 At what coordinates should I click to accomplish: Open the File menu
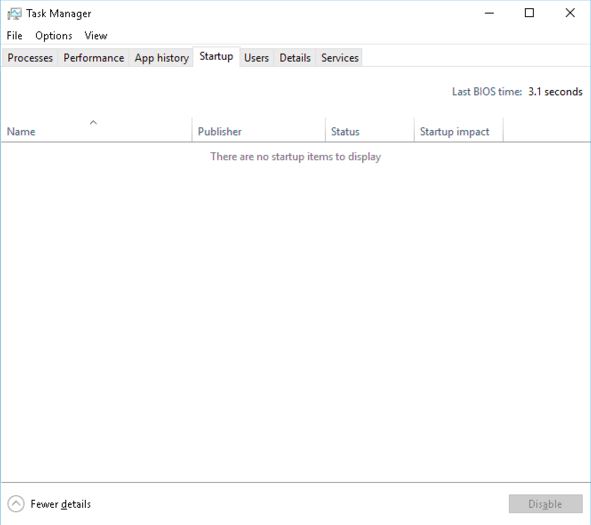15,35
